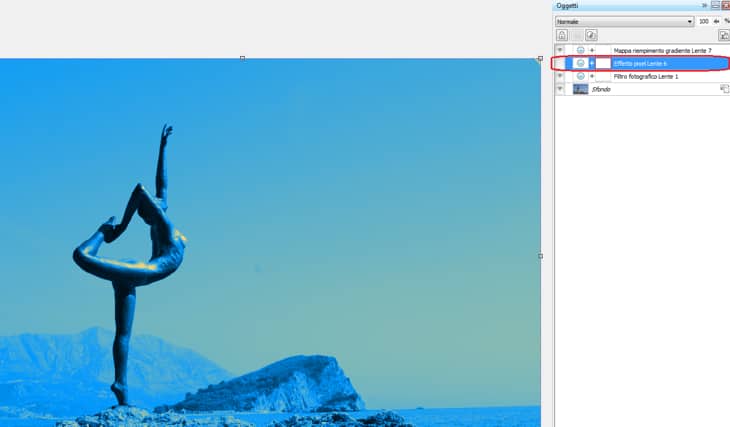Hide the Sfondo background layer
Screen dimensions: 730x427
point(561,89)
